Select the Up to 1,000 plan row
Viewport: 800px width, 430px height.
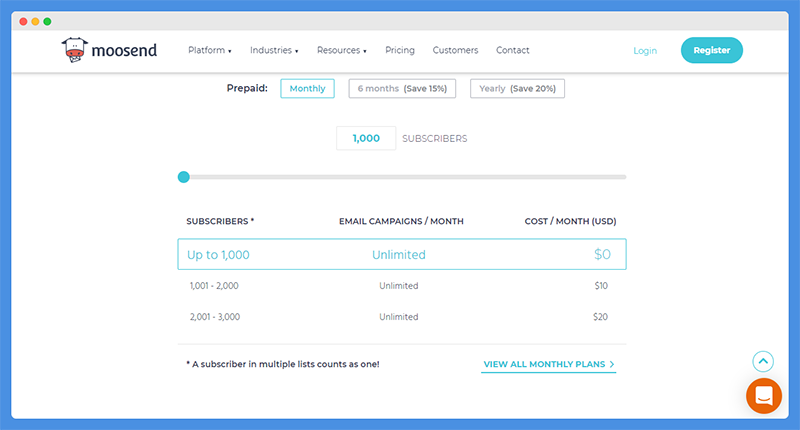(402, 254)
